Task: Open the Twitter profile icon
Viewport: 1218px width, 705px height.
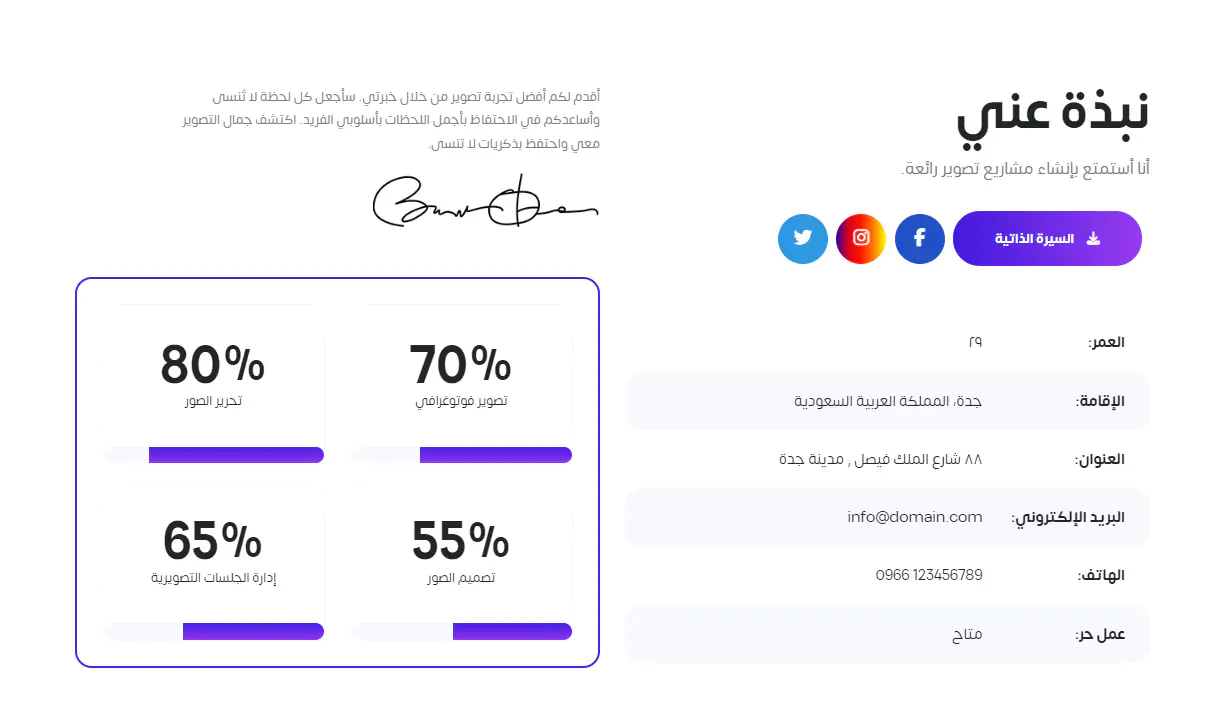Action: [x=802, y=239]
